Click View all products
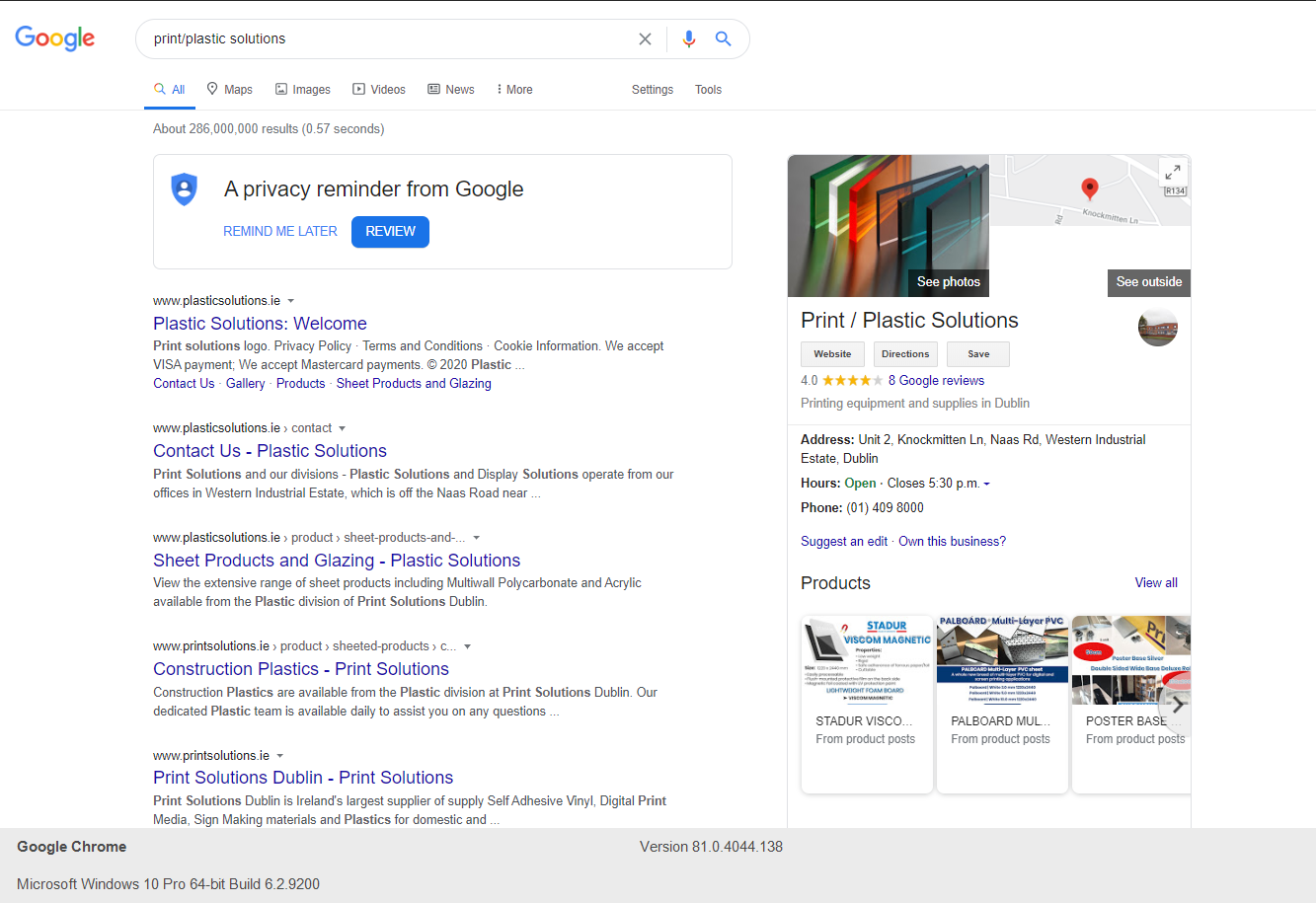 [x=1156, y=582]
